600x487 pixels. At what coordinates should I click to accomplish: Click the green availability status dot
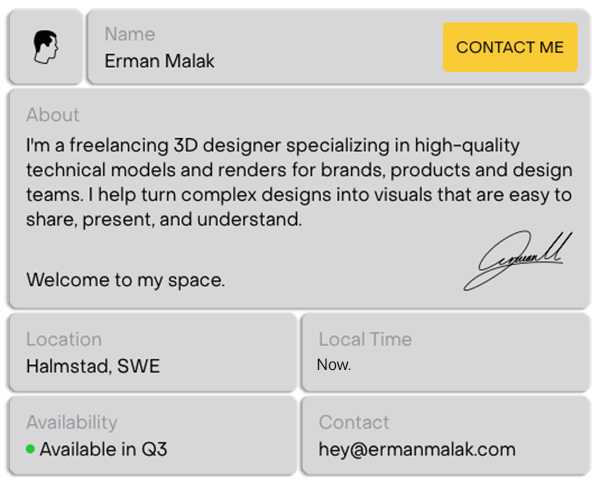[31, 449]
